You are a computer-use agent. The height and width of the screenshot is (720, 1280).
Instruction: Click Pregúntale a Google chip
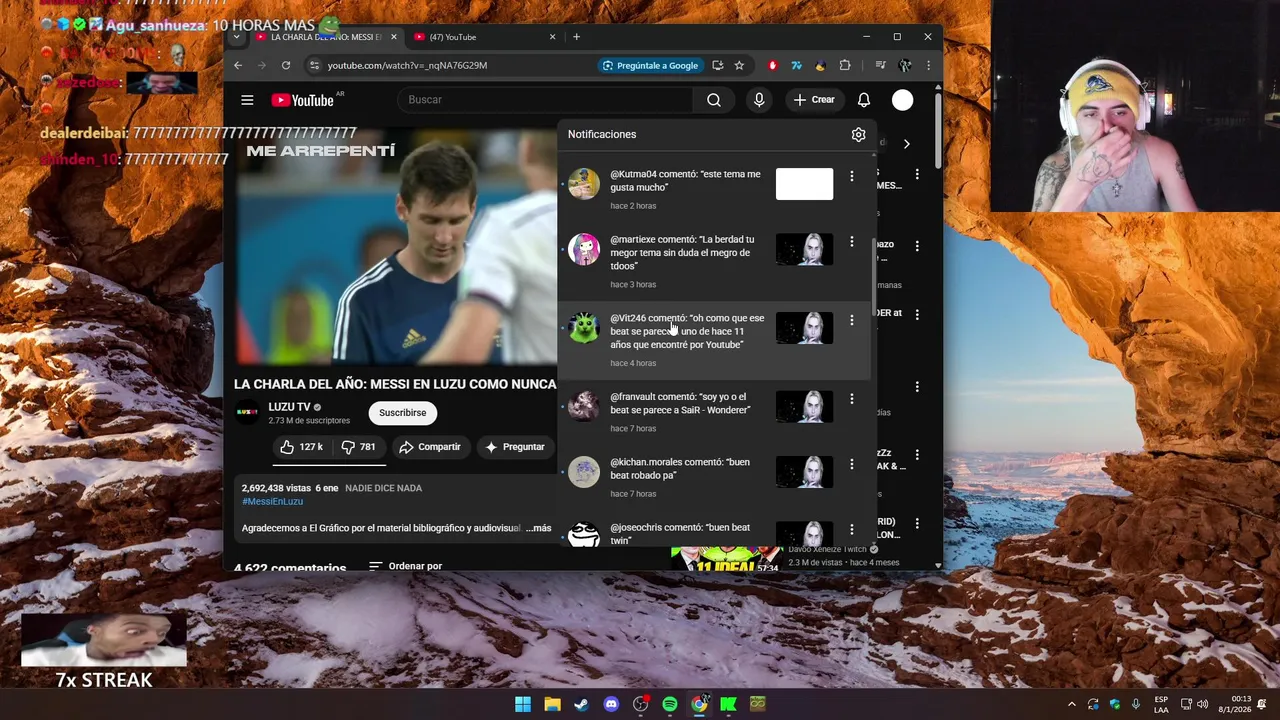click(650, 65)
